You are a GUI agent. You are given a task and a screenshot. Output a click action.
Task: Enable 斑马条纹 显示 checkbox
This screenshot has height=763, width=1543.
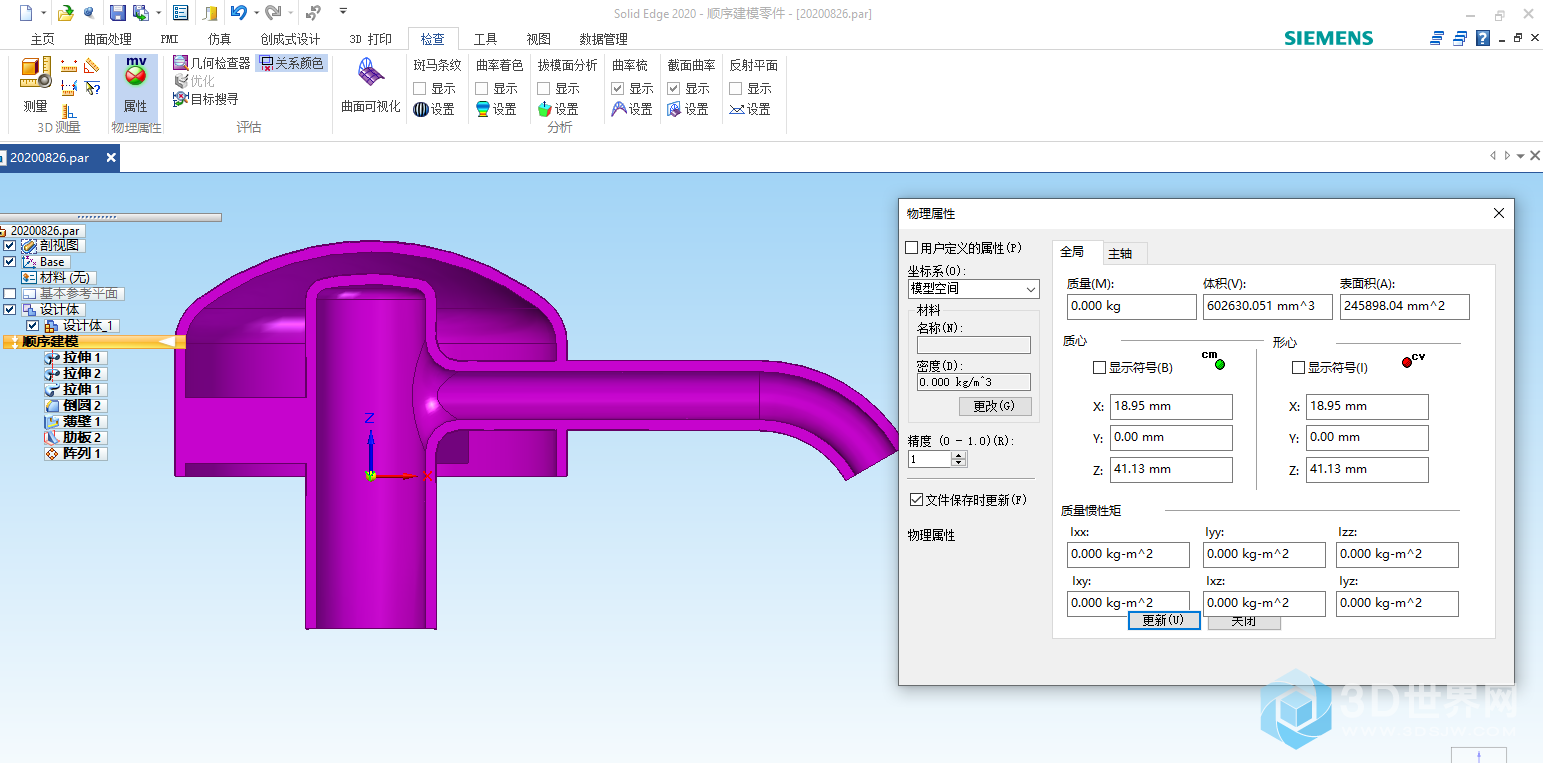[x=420, y=88]
